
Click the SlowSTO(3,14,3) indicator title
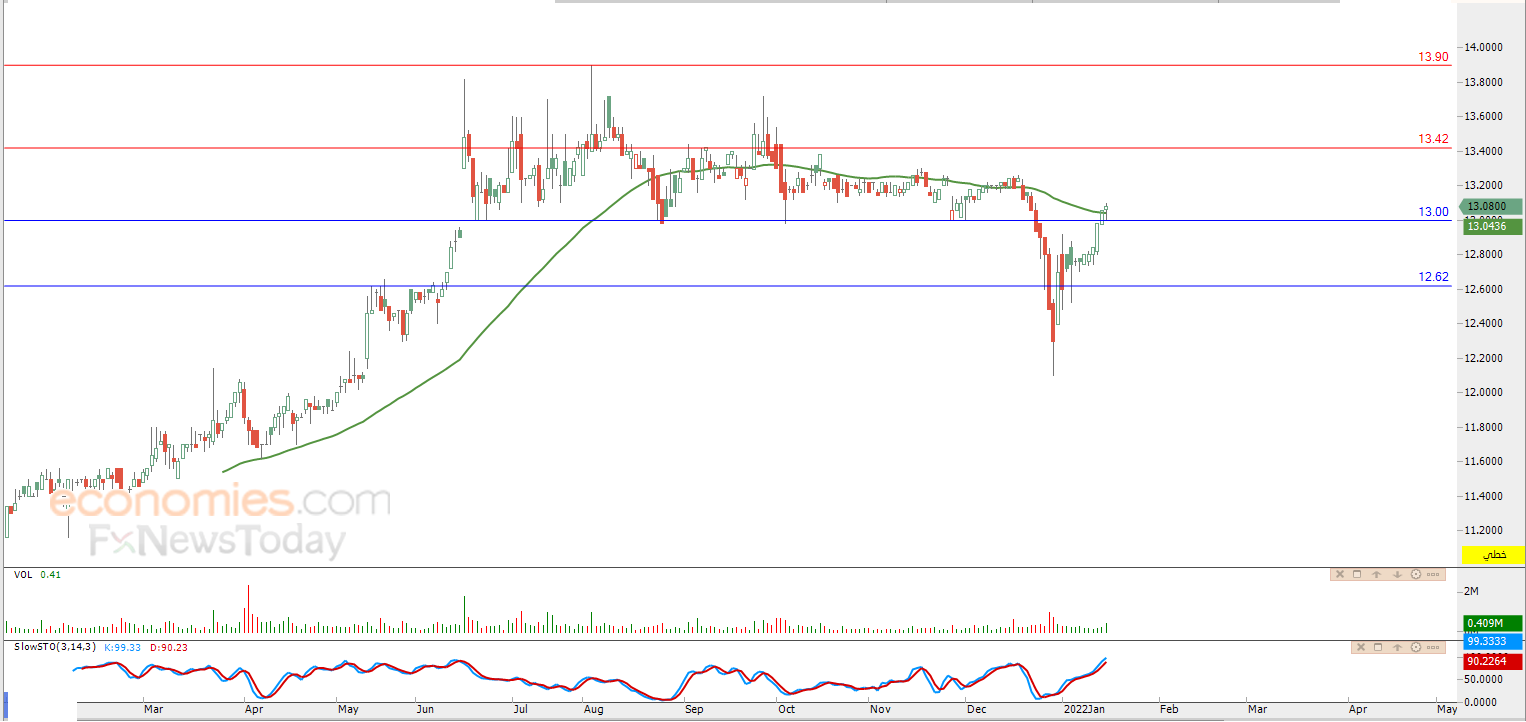click(54, 647)
